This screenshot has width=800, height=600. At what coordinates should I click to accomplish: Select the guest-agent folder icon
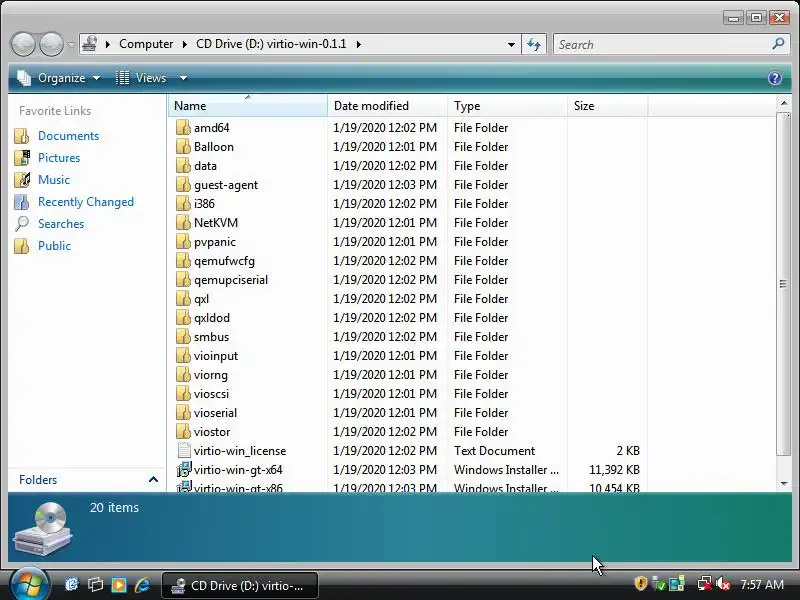click(183, 185)
